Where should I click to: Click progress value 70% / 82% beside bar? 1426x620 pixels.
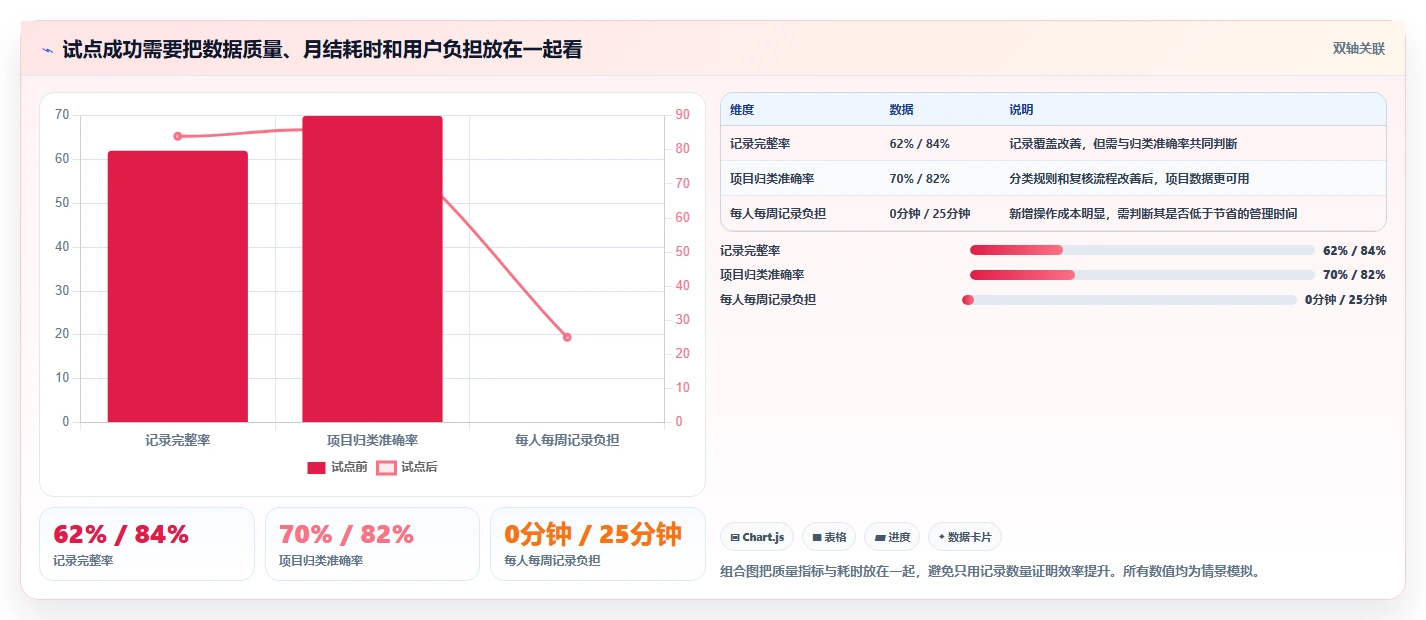point(1354,275)
